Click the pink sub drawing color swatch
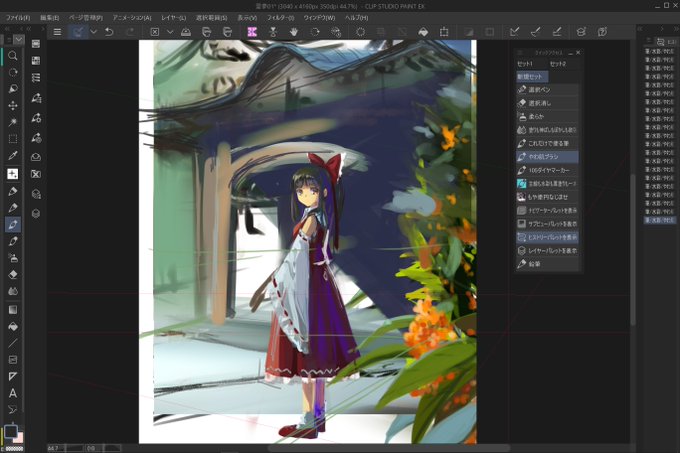The width and height of the screenshot is (680, 453). pyautogui.click(x=19, y=438)
